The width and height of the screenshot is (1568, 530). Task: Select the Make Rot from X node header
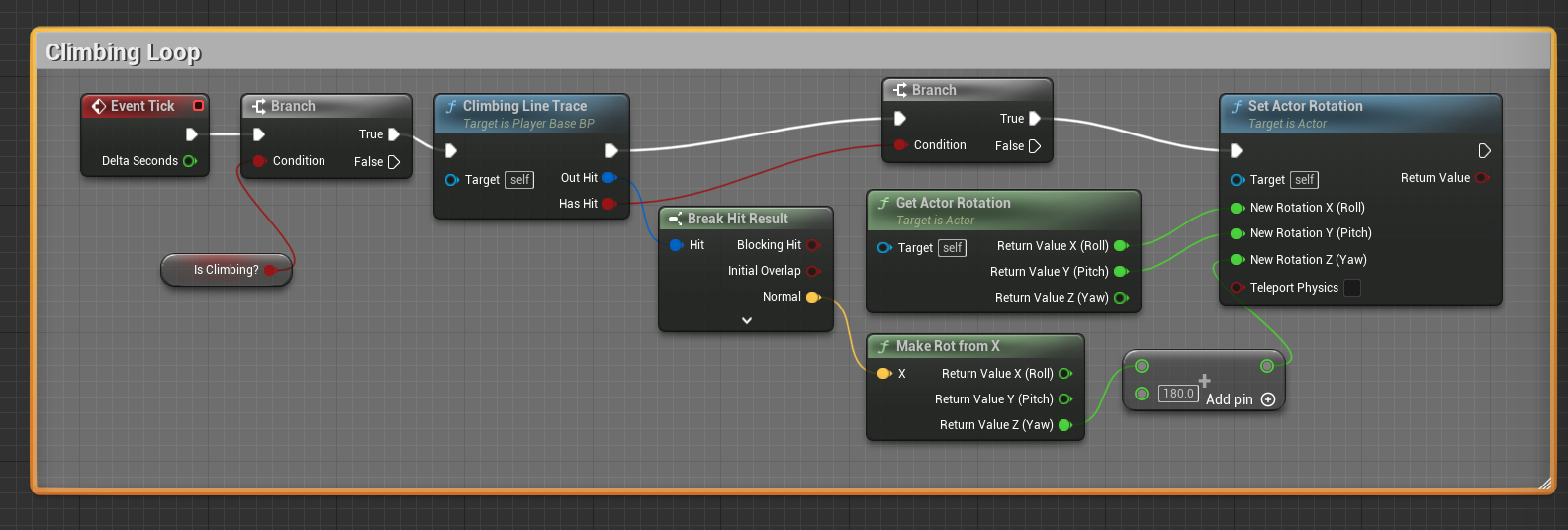coord(975,346)
